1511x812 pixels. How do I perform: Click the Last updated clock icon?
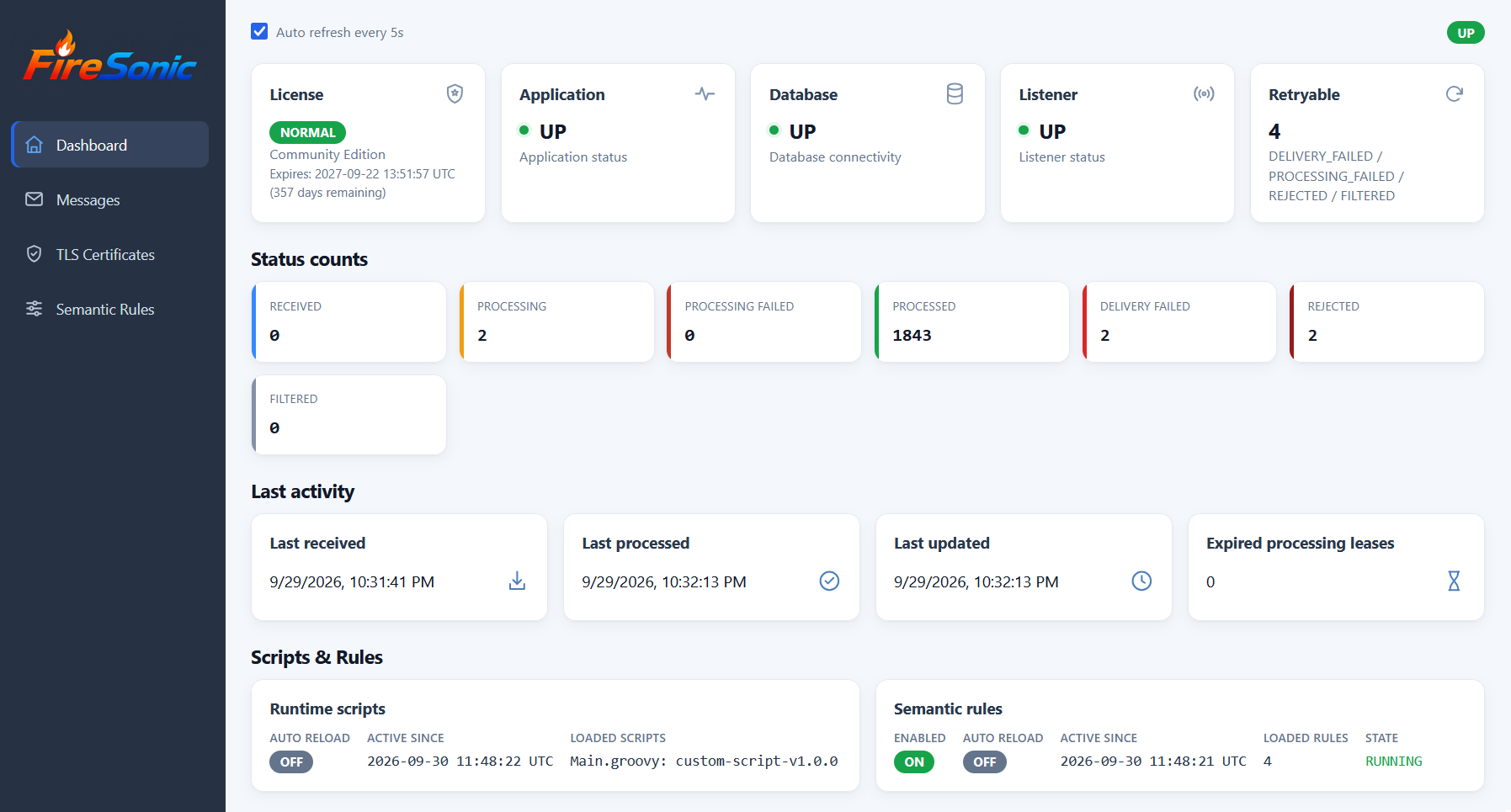pos(1141,581)
